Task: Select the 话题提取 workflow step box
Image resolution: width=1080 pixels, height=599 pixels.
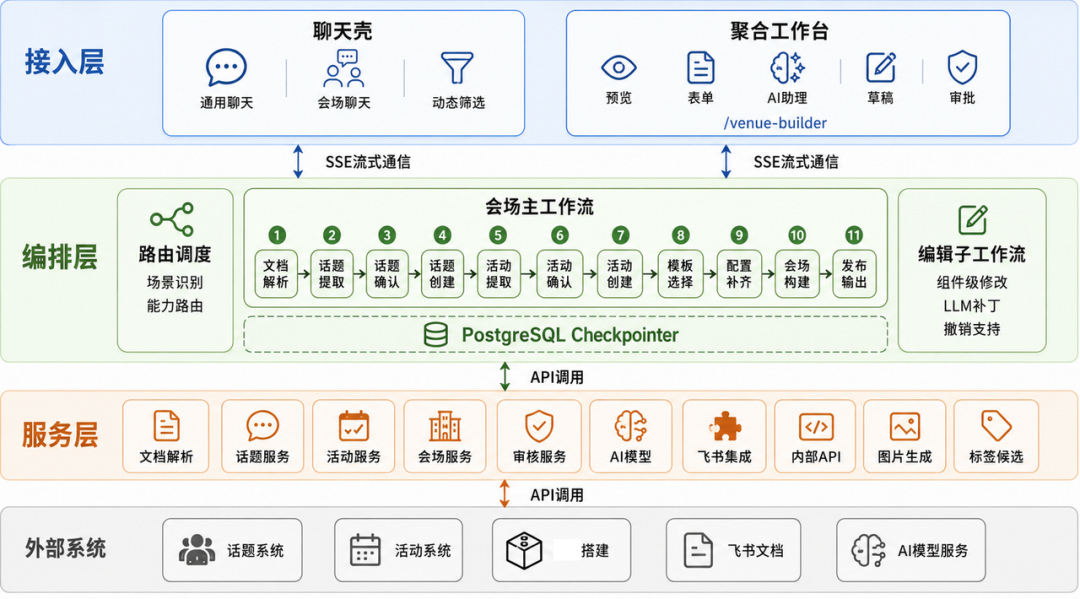Action: pos(331,273)
